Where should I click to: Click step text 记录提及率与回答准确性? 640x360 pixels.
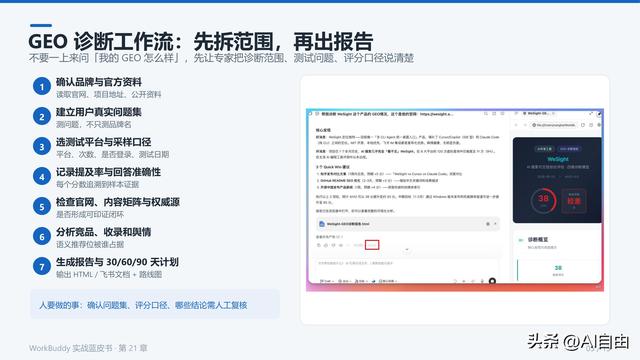109,172
